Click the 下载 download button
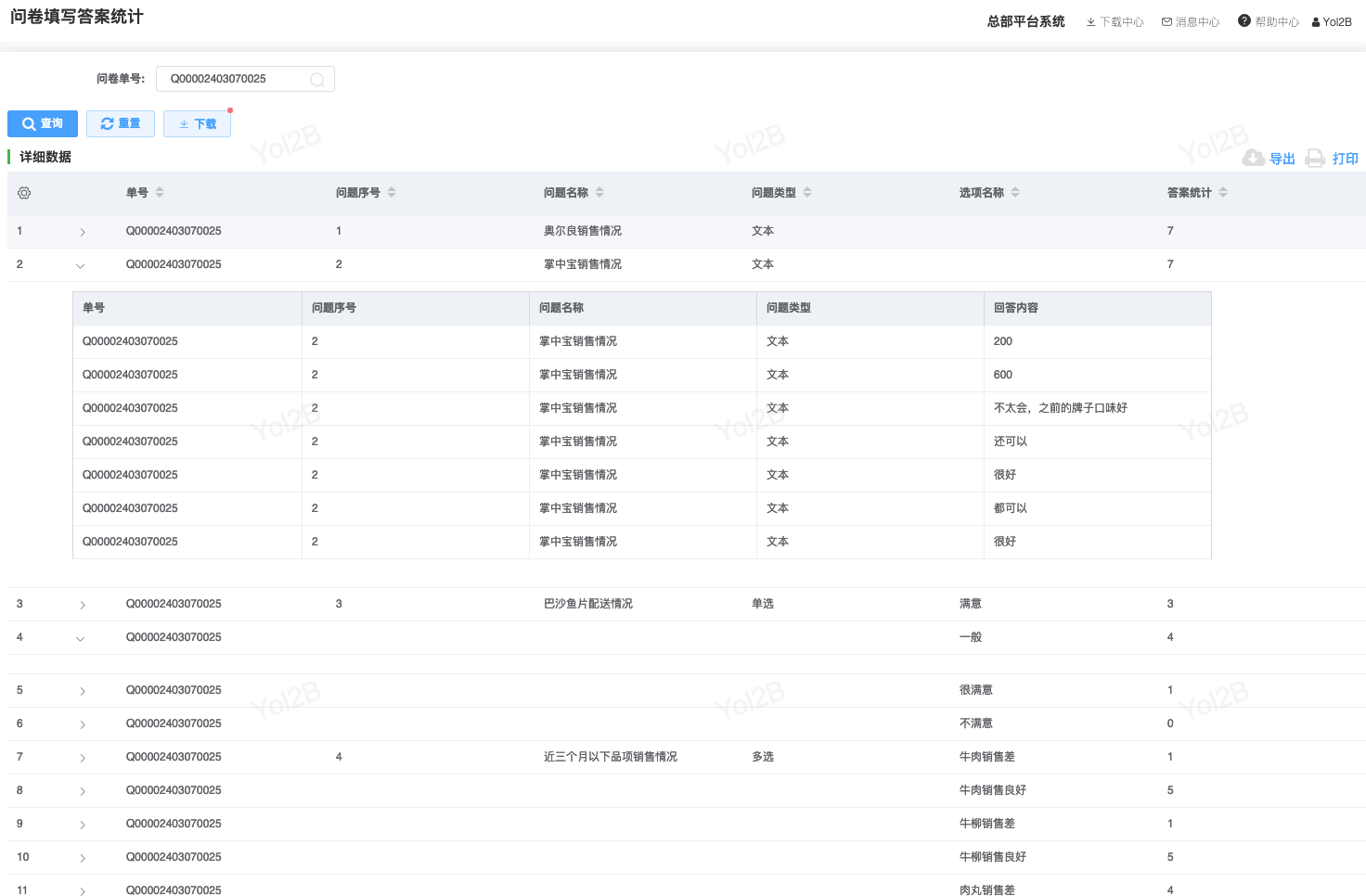The image size is (1366, 896). pyautogui.click(x=197, y=123)
